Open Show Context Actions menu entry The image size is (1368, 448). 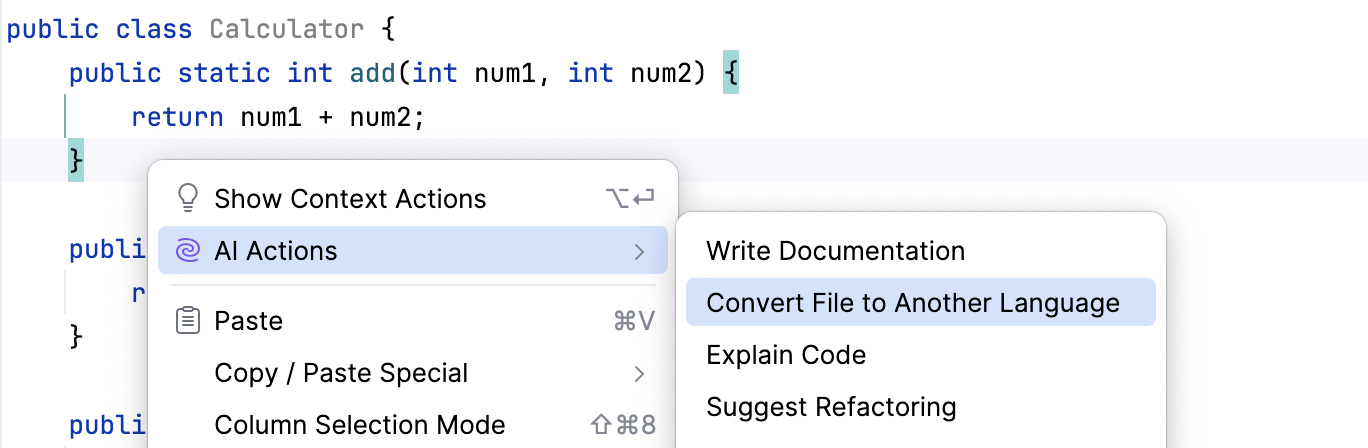[x=350, y=198]
